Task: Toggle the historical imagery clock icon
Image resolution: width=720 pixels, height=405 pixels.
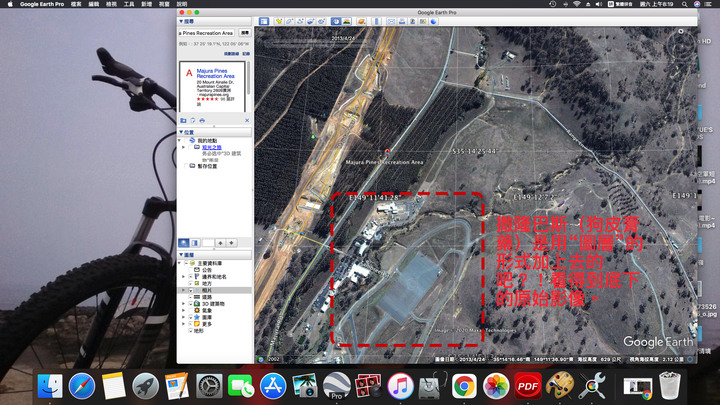Action: click(336, 21)
